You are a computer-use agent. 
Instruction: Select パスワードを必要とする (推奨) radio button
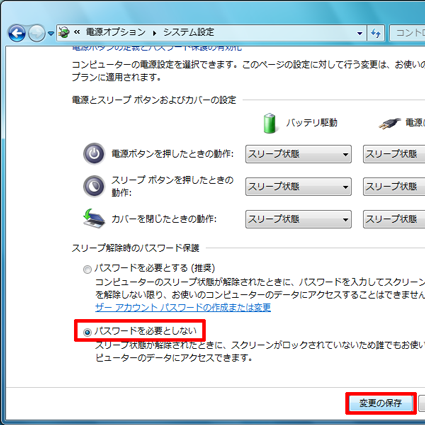click(x=87, y=269)
